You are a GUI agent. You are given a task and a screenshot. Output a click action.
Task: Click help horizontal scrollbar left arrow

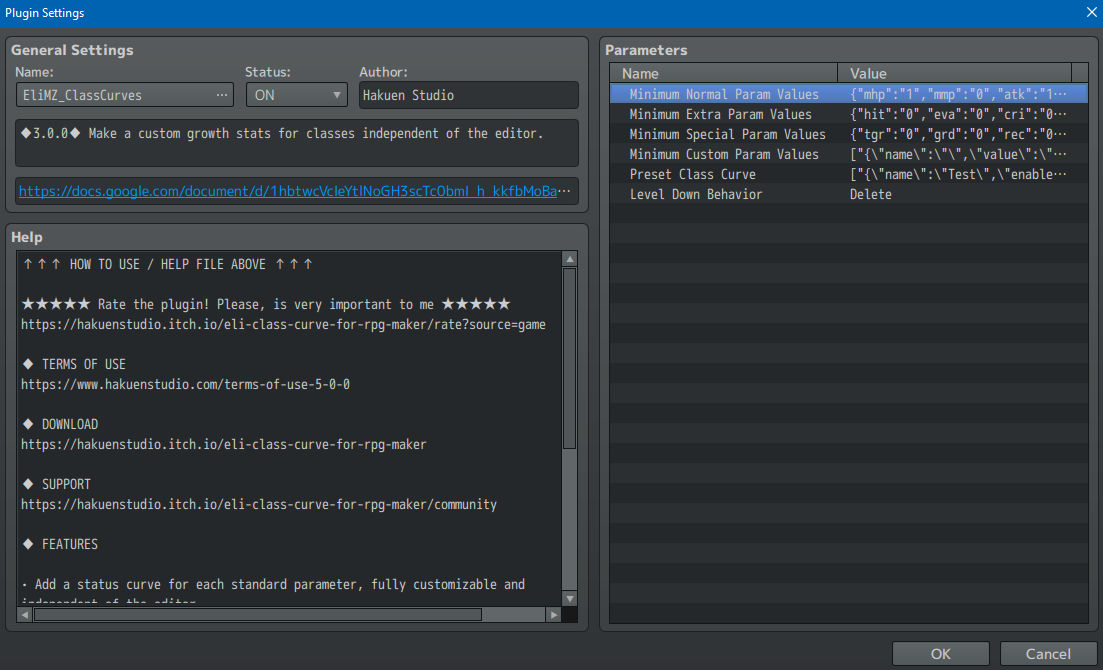click(25, 614)
